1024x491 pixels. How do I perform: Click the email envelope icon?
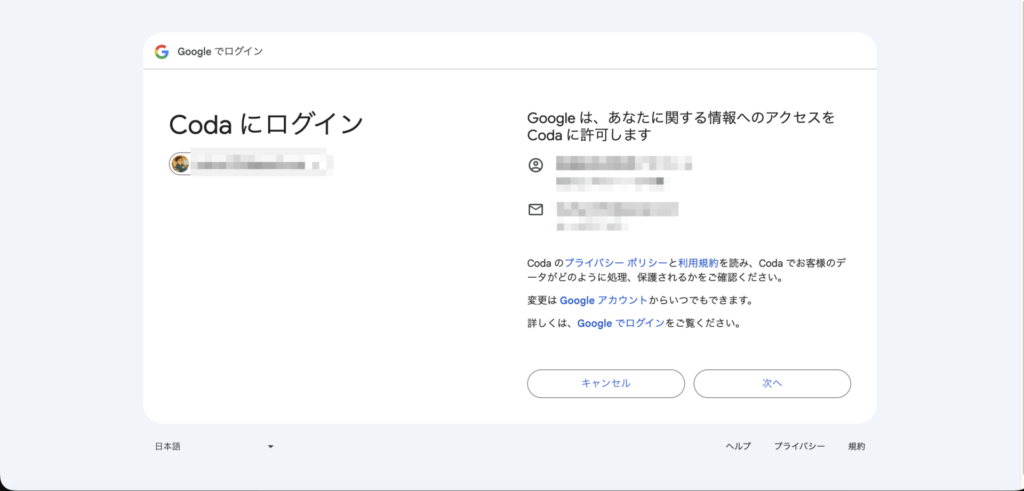[x=536, y=210]
